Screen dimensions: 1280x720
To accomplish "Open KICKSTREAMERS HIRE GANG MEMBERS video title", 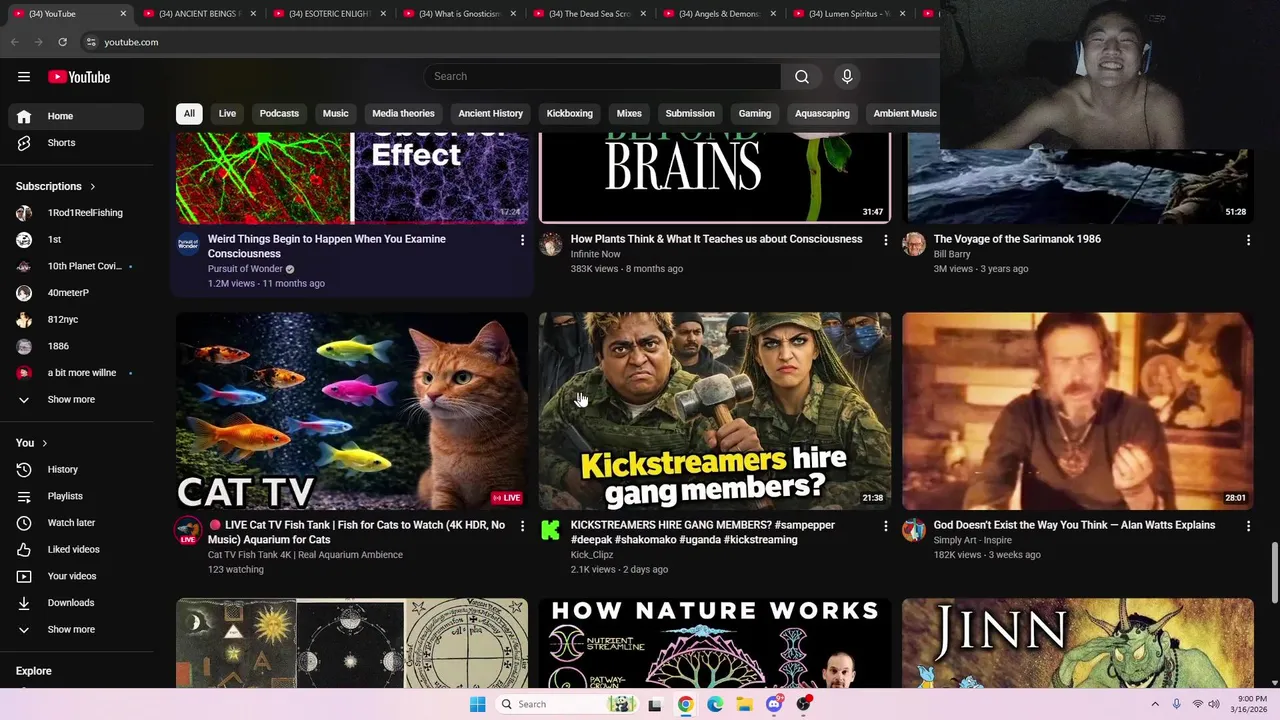I will [x=702, y=532].
